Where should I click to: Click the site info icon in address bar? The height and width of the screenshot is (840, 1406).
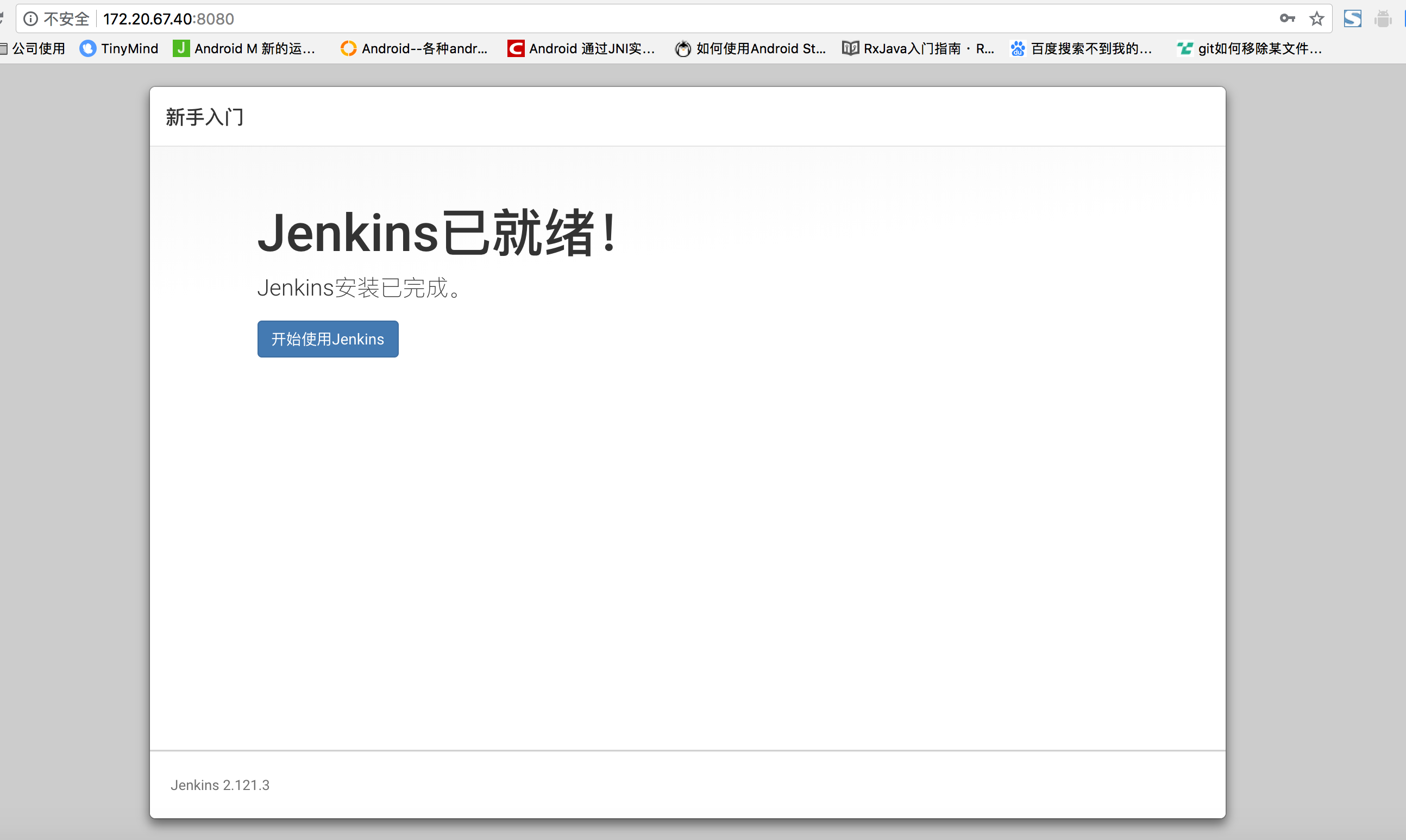[x=30, y=19]
